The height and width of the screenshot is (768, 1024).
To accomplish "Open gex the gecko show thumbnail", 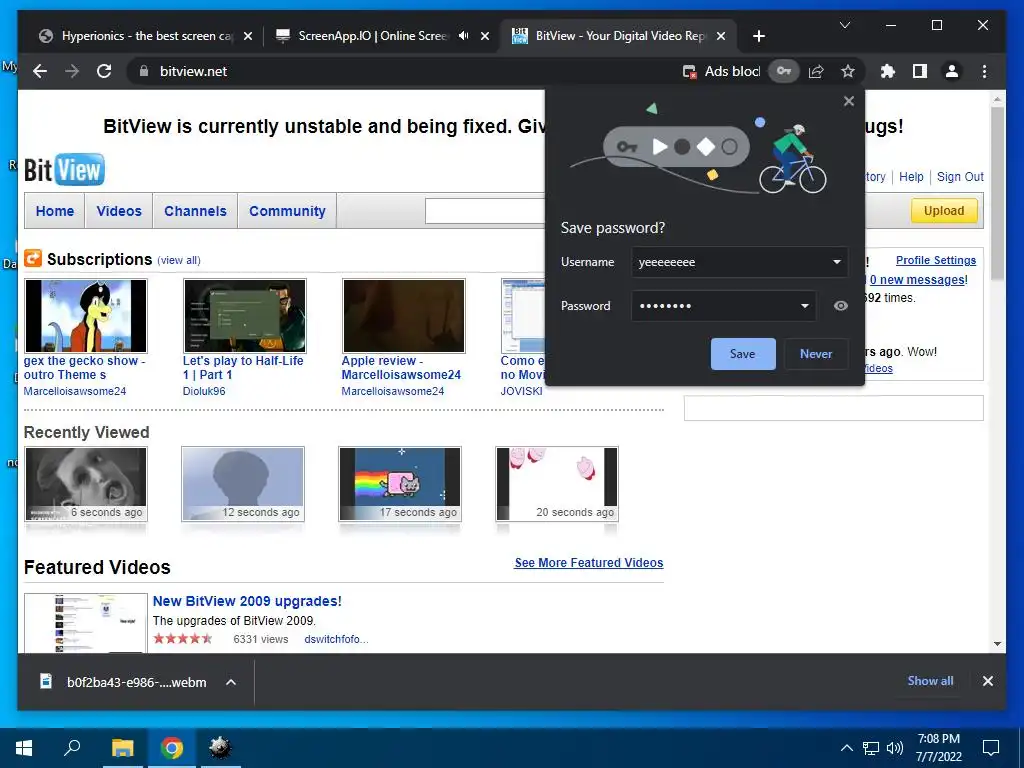I will [86, 316].
